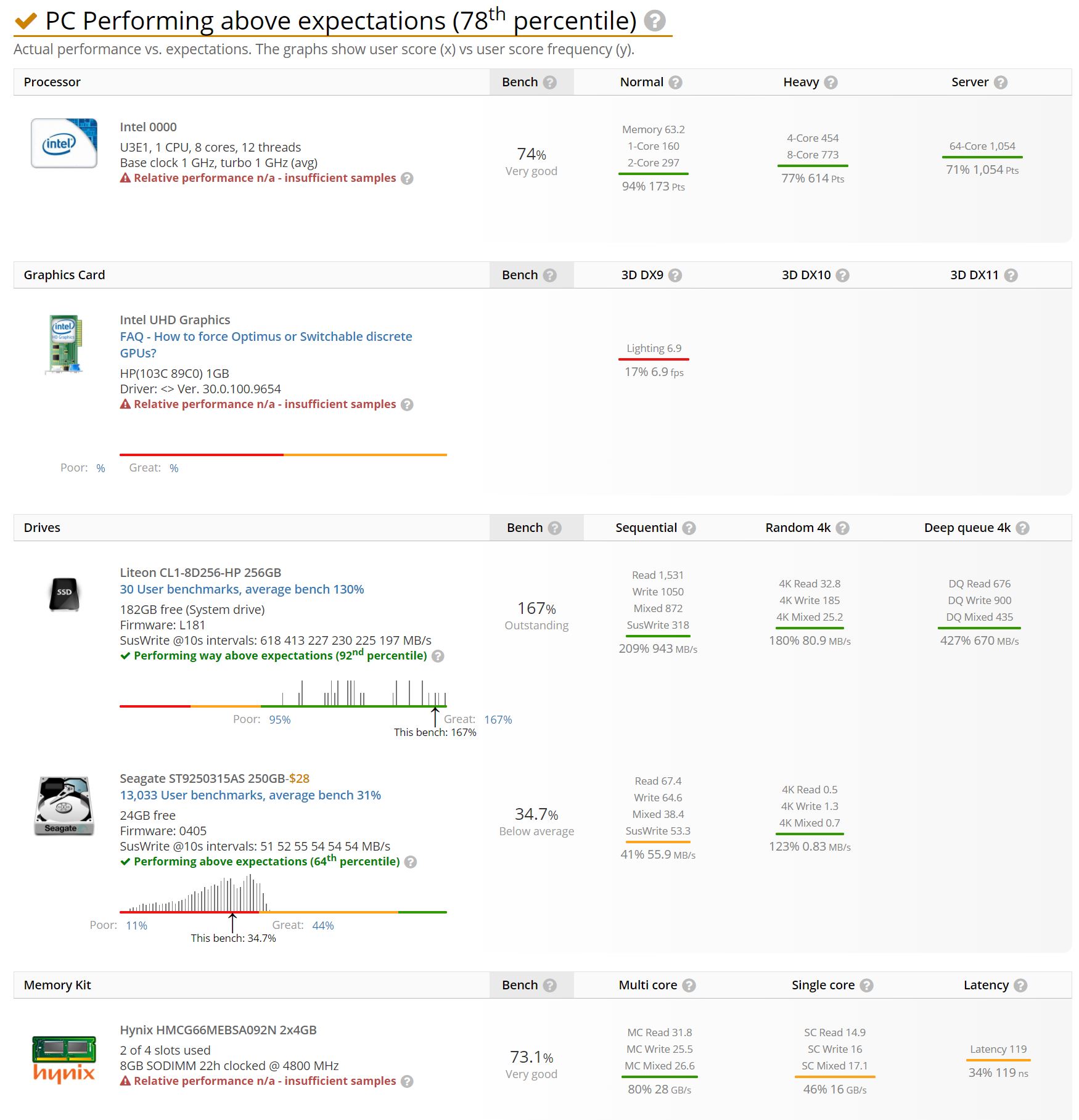Screen dimensions: 1079x1120
Task: Click help icon beside 3D DX11
Action: [1011, 276]
